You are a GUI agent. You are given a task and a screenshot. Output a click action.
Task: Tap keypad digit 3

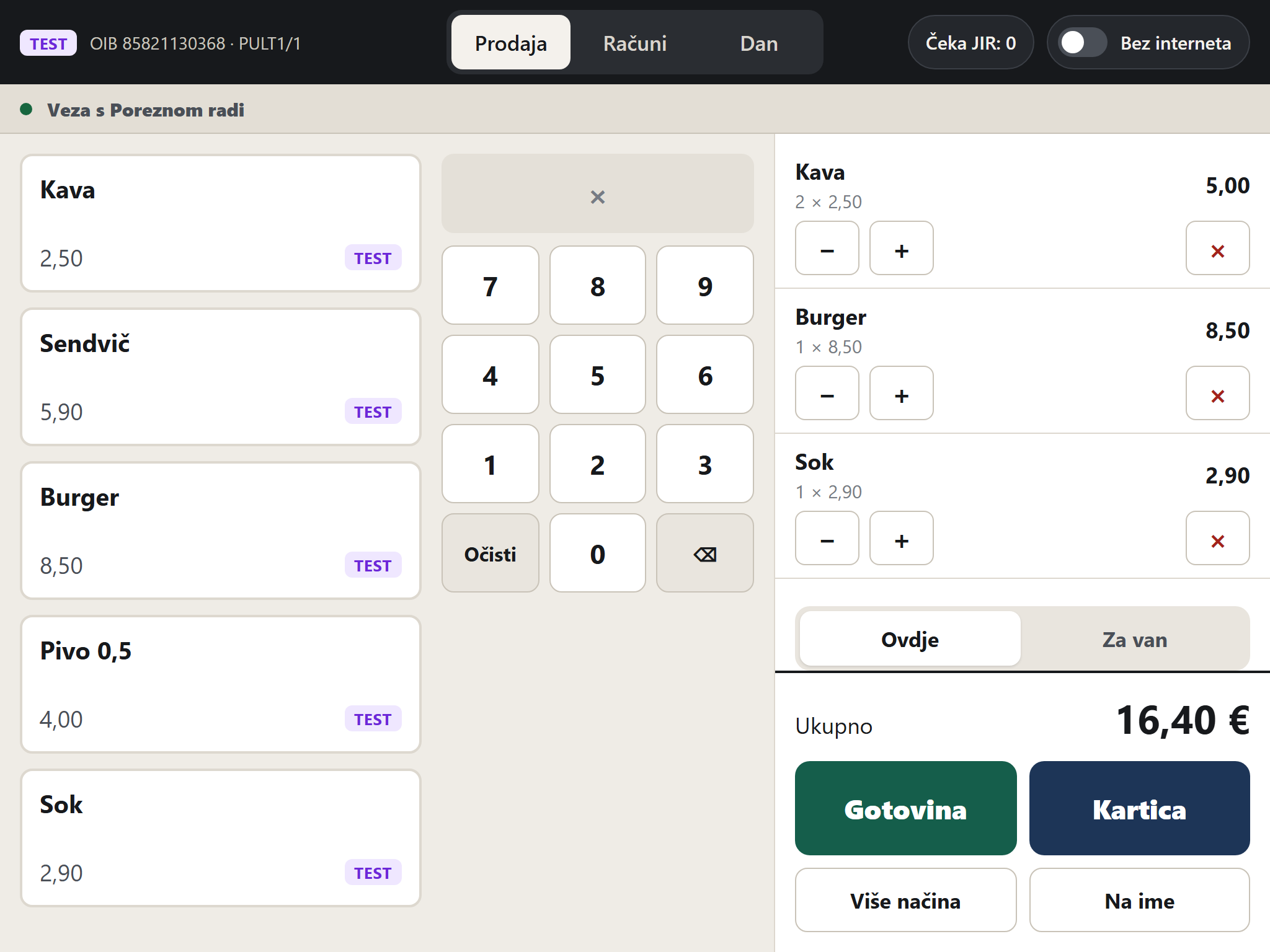tap(705, 464)
